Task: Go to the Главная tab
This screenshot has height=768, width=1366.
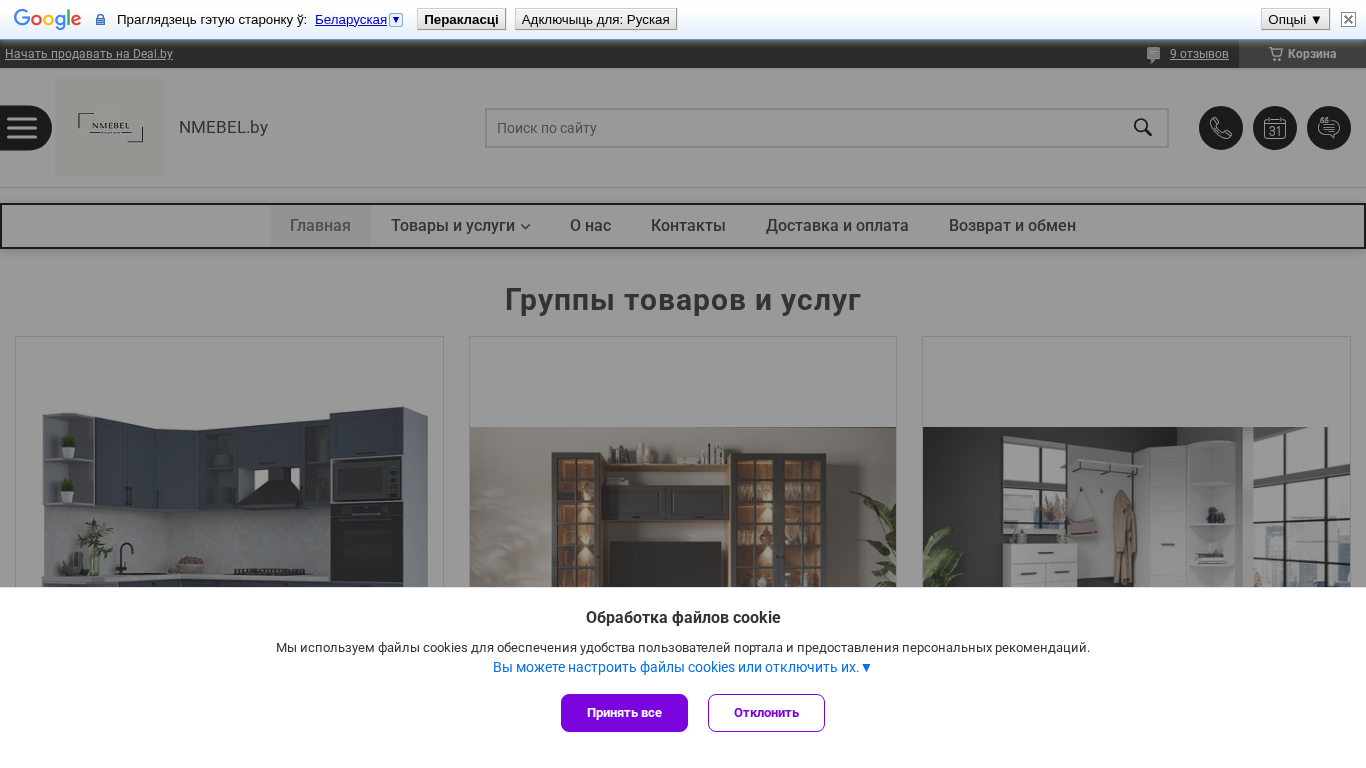Action: (x=320, y=226)
